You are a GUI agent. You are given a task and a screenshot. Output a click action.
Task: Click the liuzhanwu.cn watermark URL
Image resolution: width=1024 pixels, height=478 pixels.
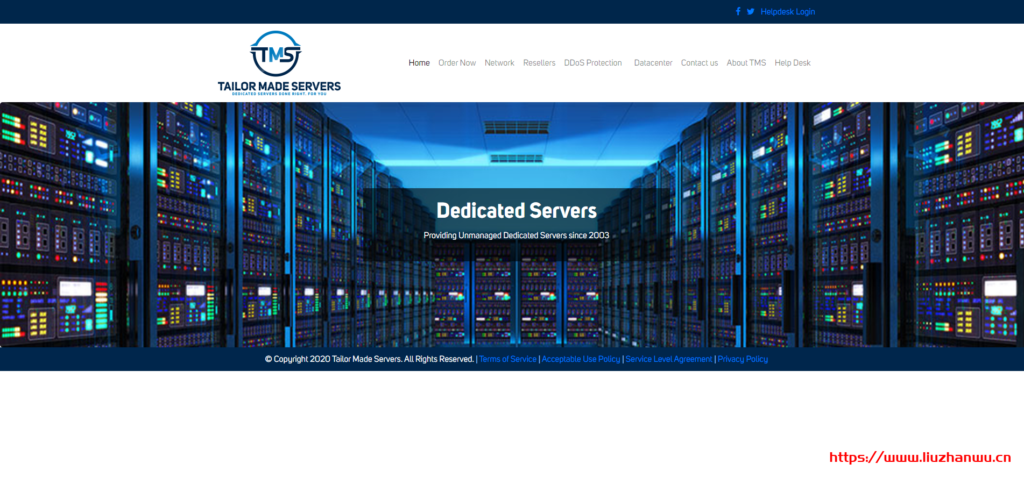click(921, 457)
